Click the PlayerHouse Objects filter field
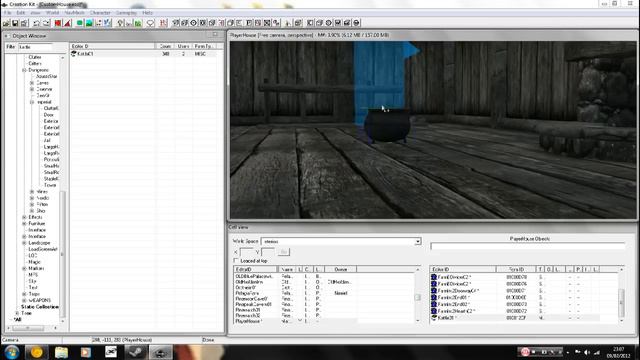 point(527,246)
